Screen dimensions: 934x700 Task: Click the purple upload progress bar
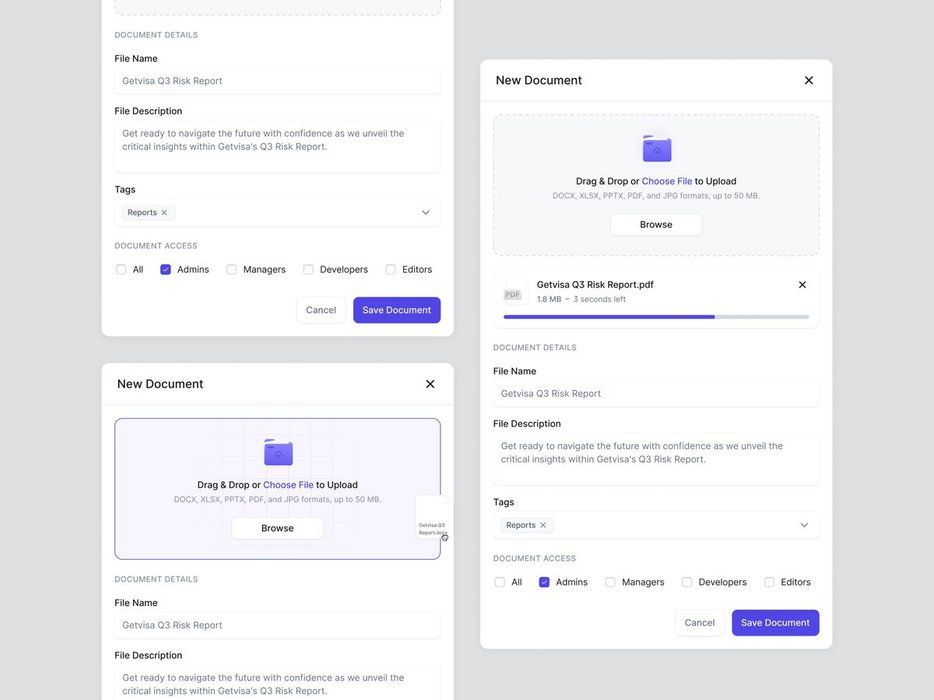point(609,317)
